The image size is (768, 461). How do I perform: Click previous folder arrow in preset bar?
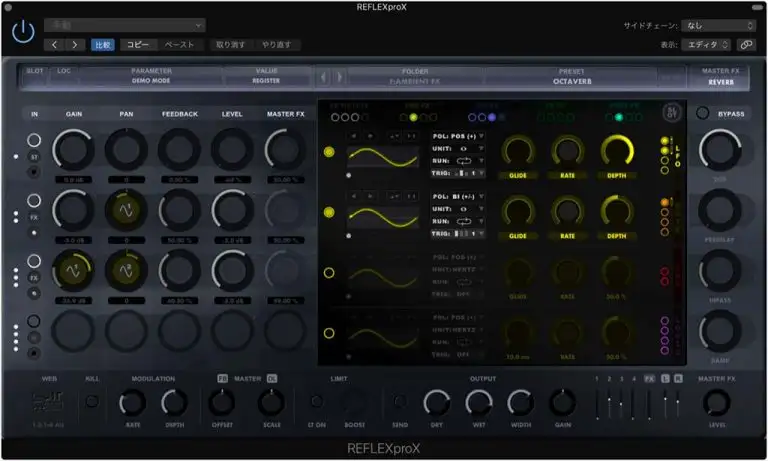(323, 77)
